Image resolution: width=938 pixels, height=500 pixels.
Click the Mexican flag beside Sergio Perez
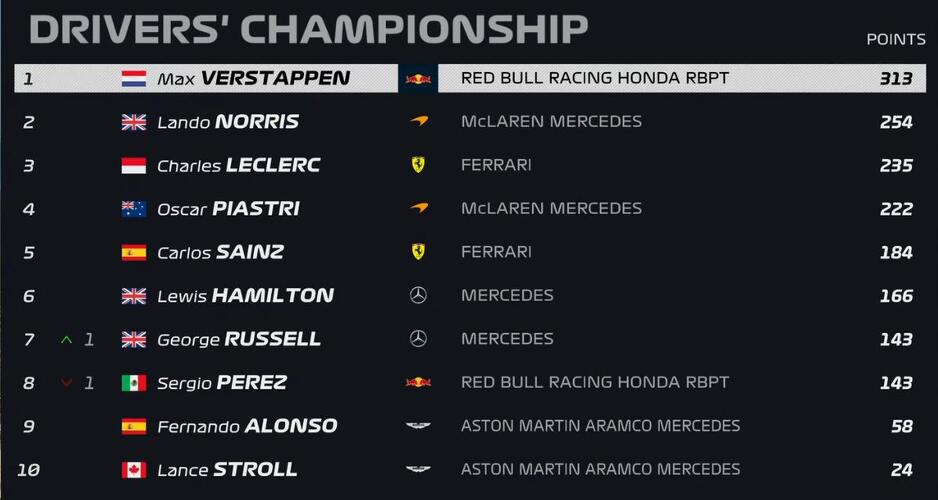[133, 383]
